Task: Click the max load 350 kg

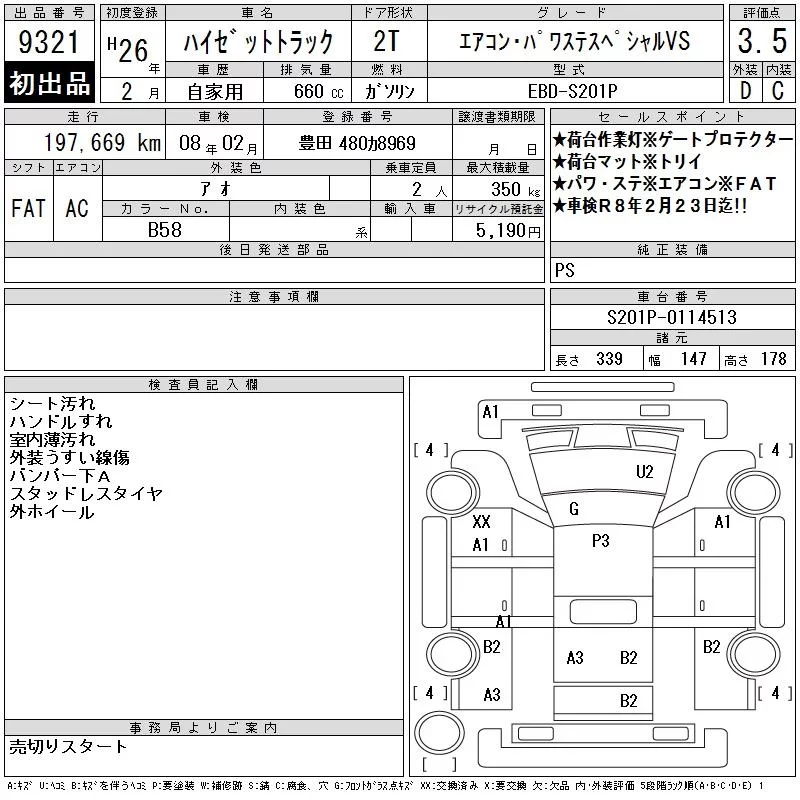Action: 515,190
